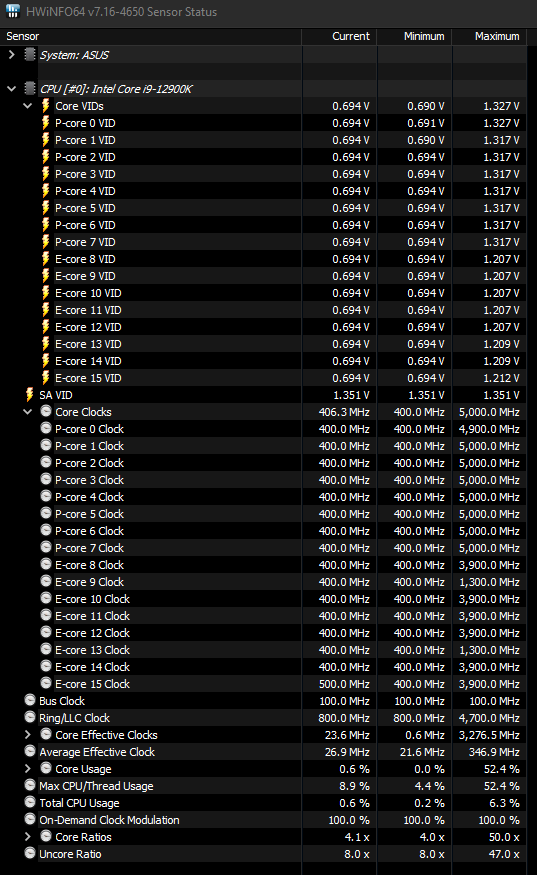This screenshot has height=875, width=537.
Task: Select the E-core 8 Clock row label
Action: (89, 565)
